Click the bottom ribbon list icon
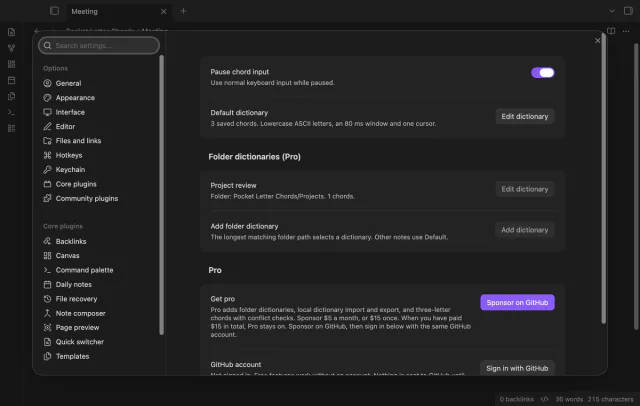 point(11,128)
